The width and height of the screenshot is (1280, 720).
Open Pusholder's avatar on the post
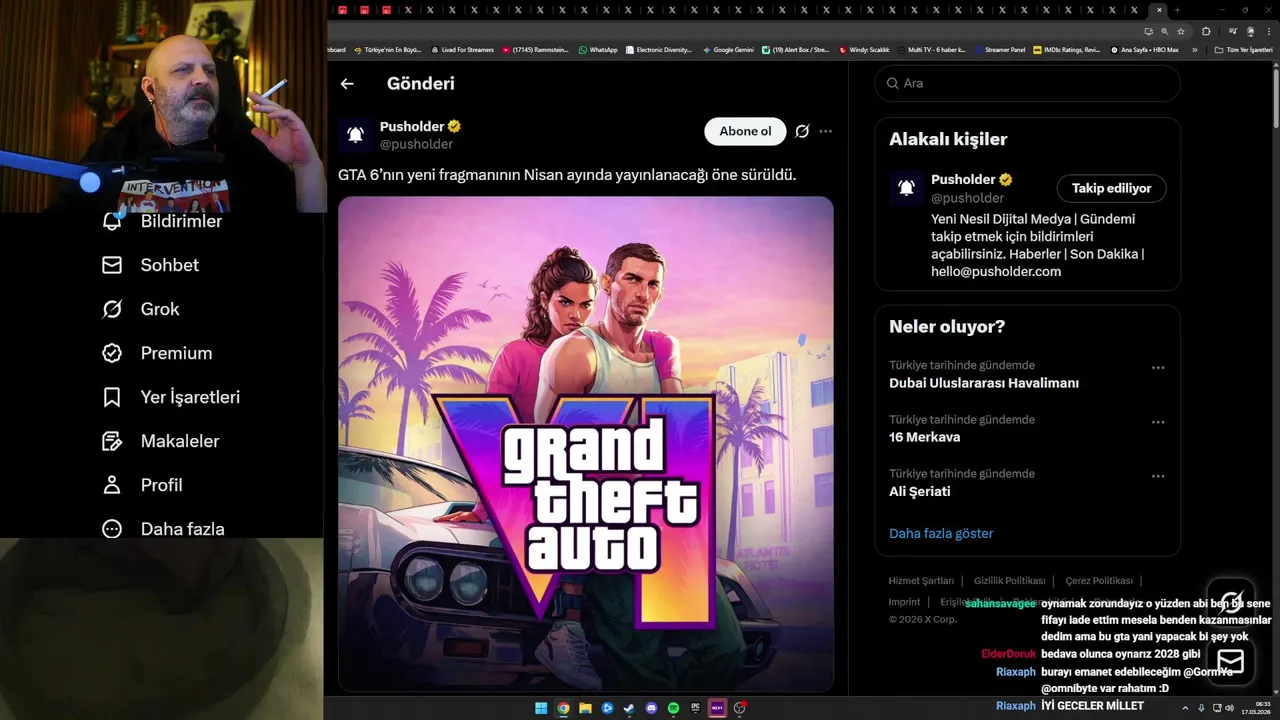pos(355,135)
